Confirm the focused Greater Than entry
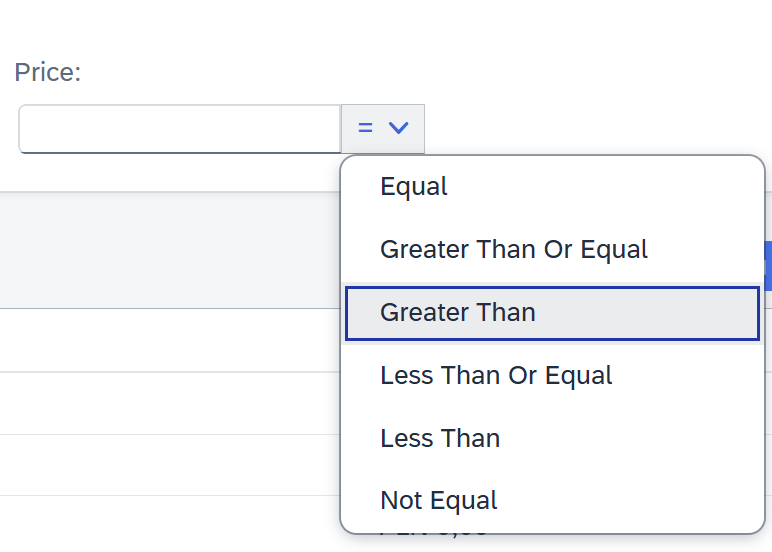772x552 pixels. pyautogui.click(x=458, y=312)
